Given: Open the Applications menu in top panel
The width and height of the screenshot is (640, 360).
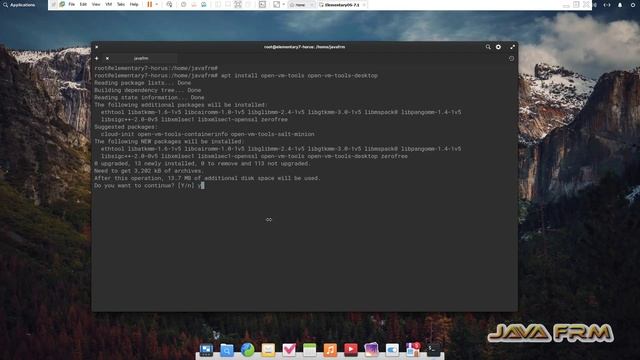Looking at the screenshot, I should 19,5.
